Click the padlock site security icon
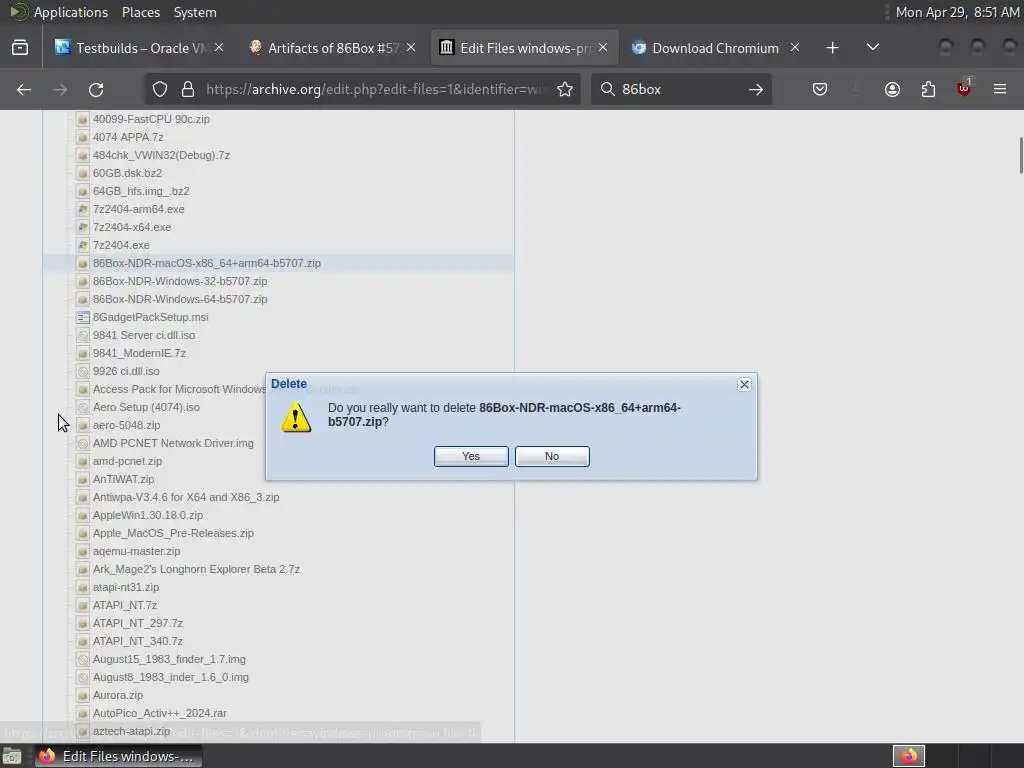The width and height of the screenshot is (1024, 768). pyautogui.click(x=188, y=89)
